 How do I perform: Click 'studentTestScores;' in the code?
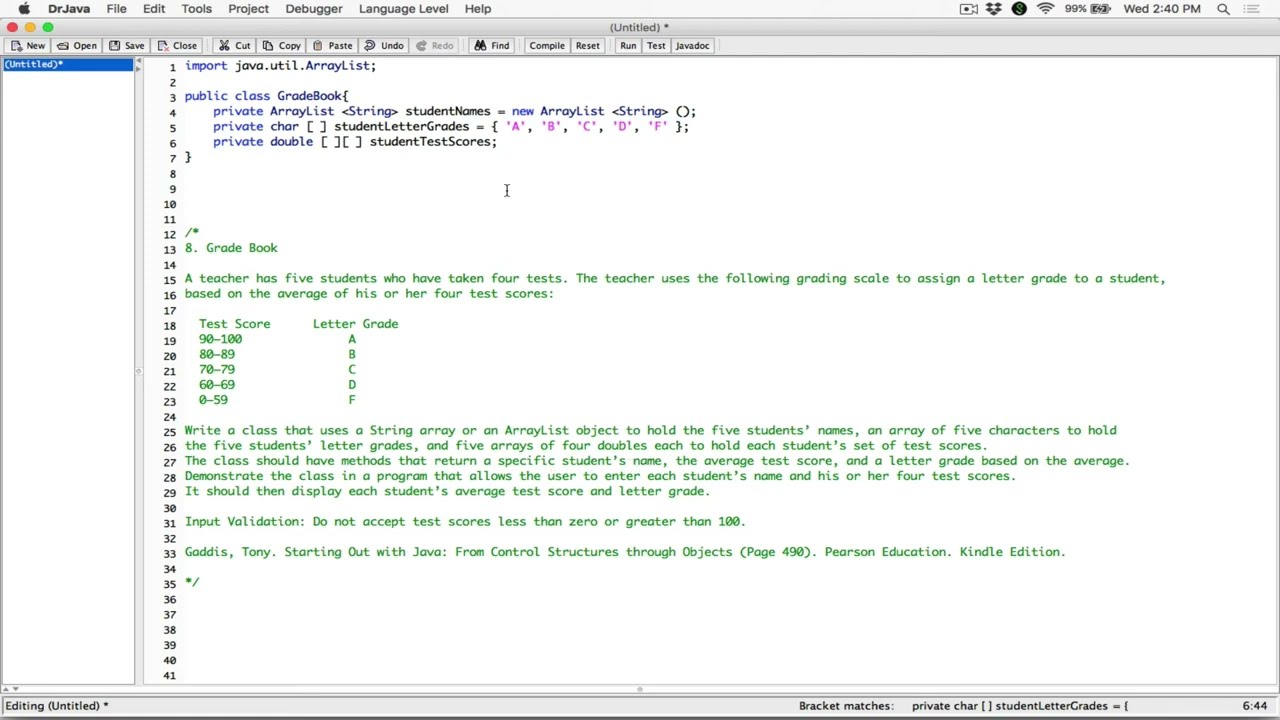point(433,142)
